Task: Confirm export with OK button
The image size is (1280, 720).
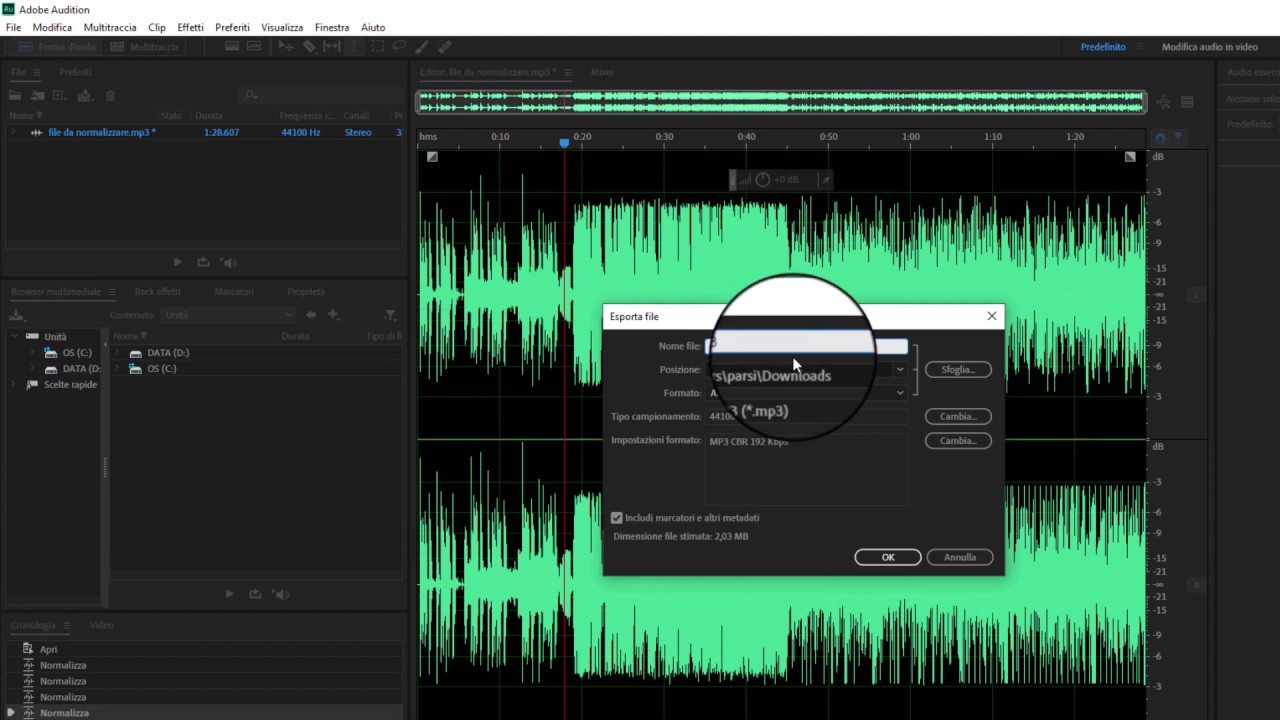Action: click(x=888, y=557)
